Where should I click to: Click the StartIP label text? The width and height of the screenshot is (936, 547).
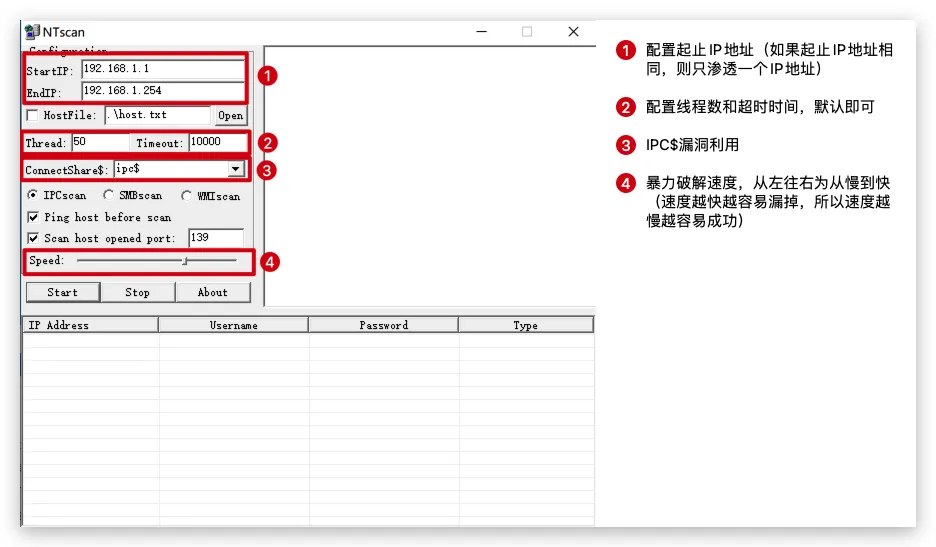[50, 71]
